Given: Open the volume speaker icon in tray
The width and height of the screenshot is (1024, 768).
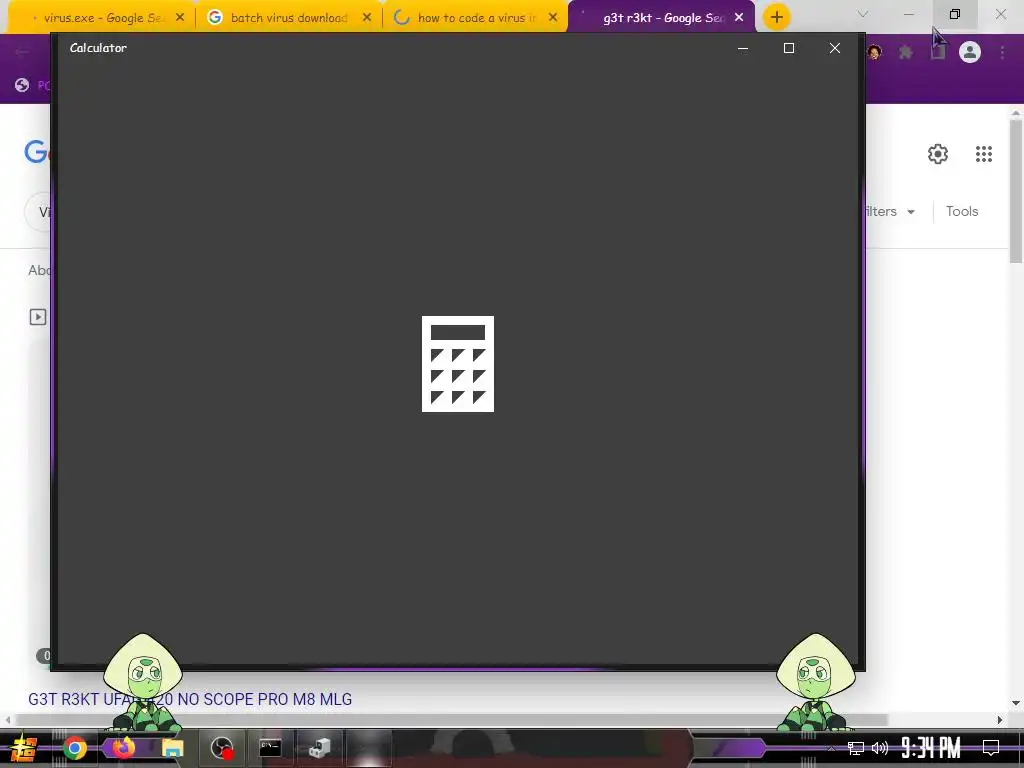Looking at the screenshot, I should point(880,748).
